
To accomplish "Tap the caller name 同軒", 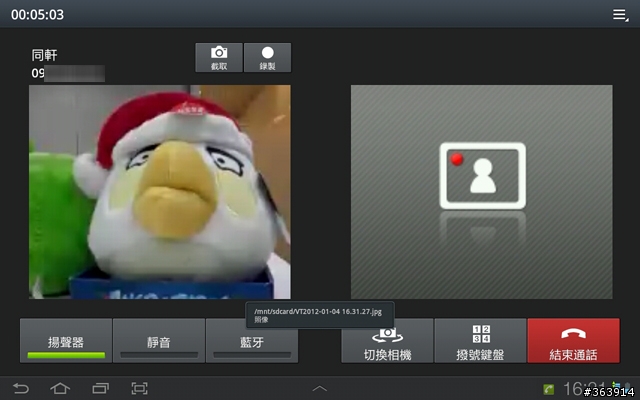I will [x=44, y=55].
